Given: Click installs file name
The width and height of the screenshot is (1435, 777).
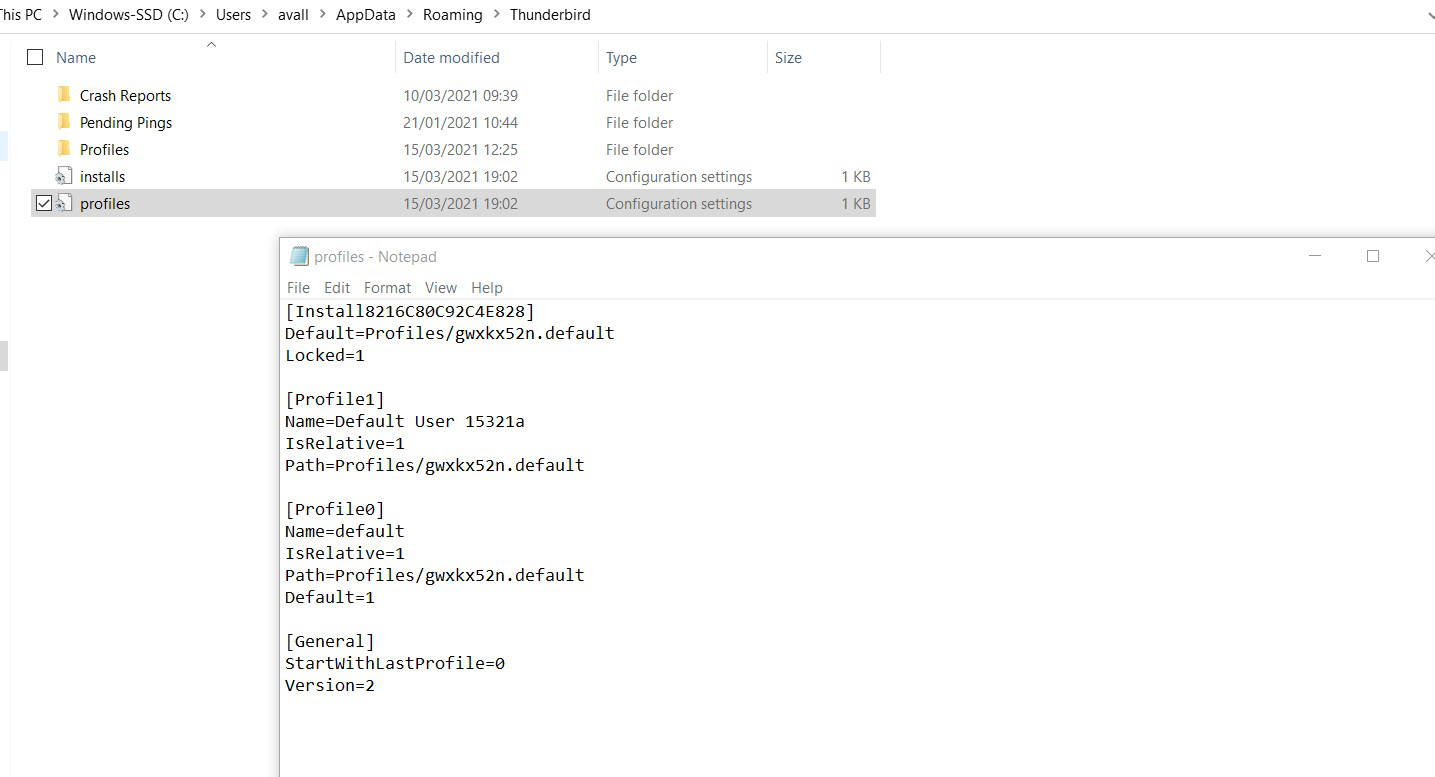Looking at the screenshot, I should click(102, 176).
